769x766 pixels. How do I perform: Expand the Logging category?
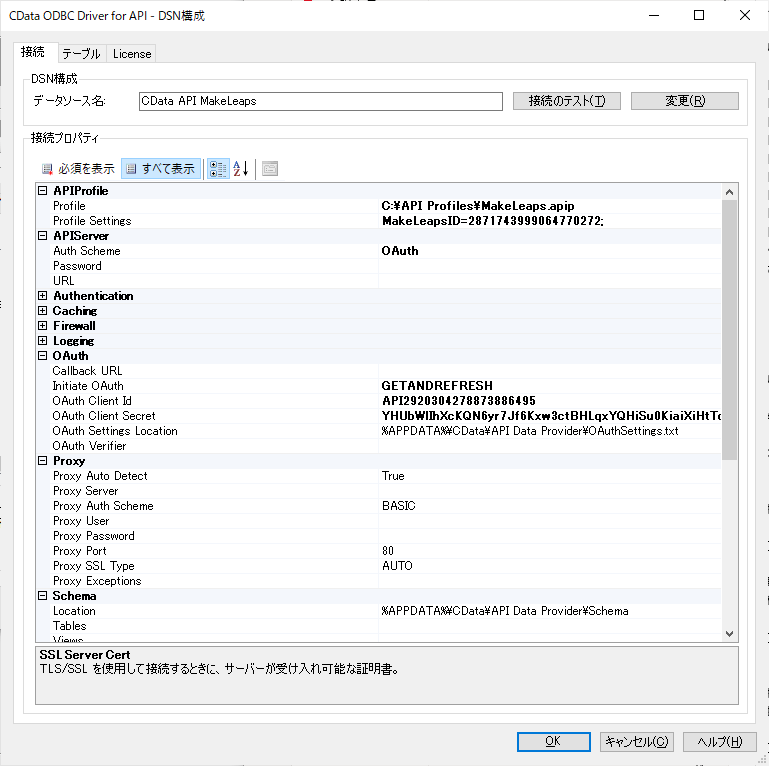[x=43, y=341]
